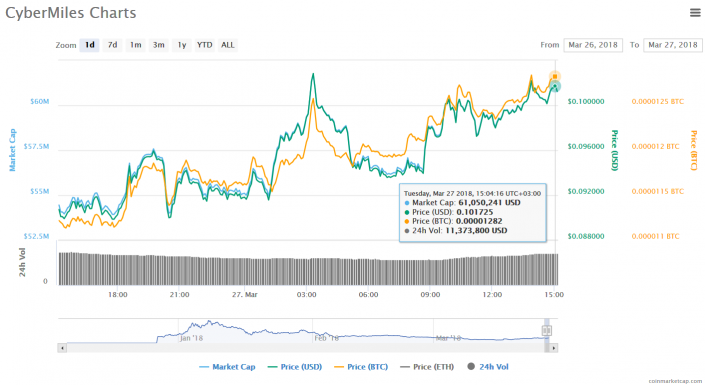Click the $0.096000 price axis label
The width and height of the screenshot is (705, 385).
click(x=586, y=147)
